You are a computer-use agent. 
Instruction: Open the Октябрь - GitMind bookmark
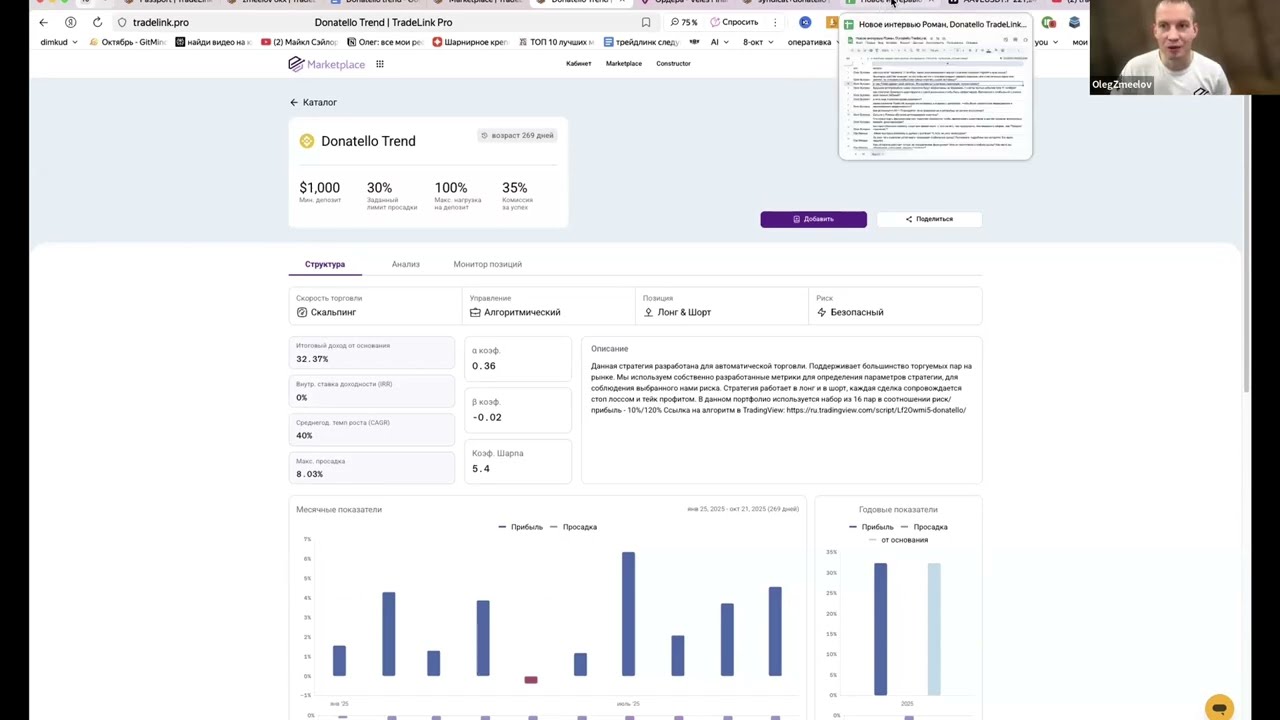(x=128, y=42)
